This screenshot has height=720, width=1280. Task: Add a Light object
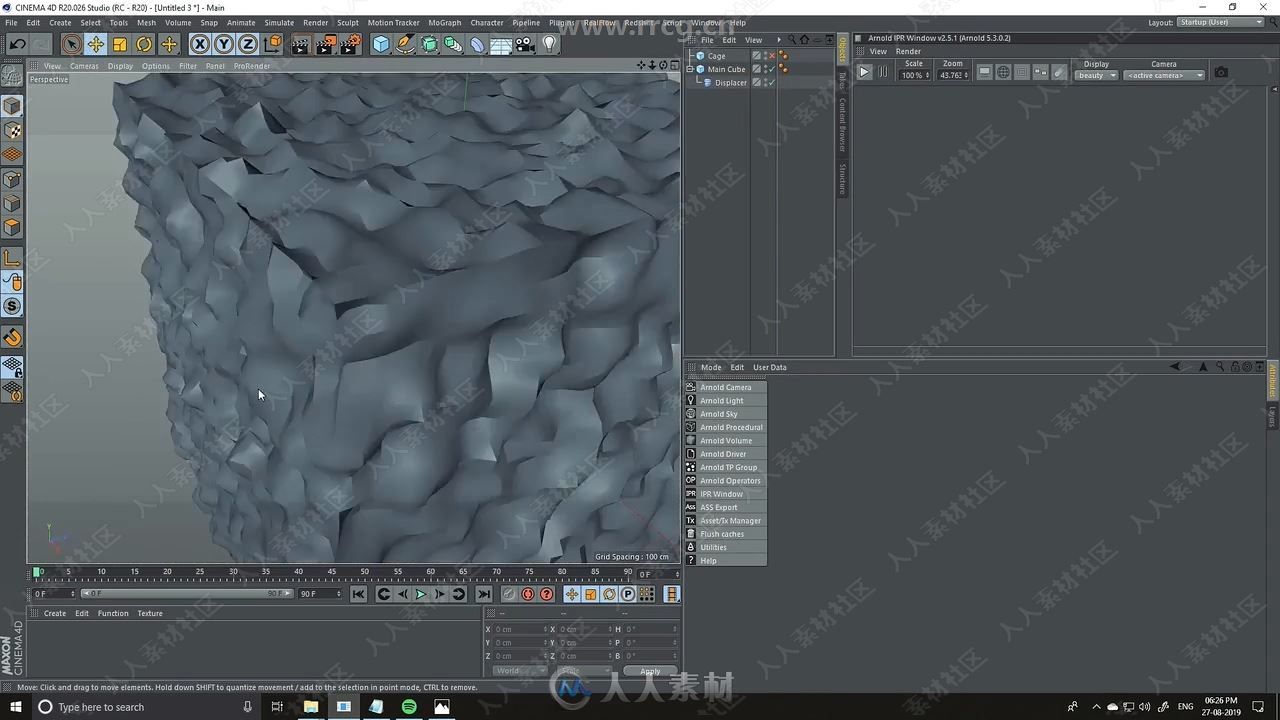[549, 44]
